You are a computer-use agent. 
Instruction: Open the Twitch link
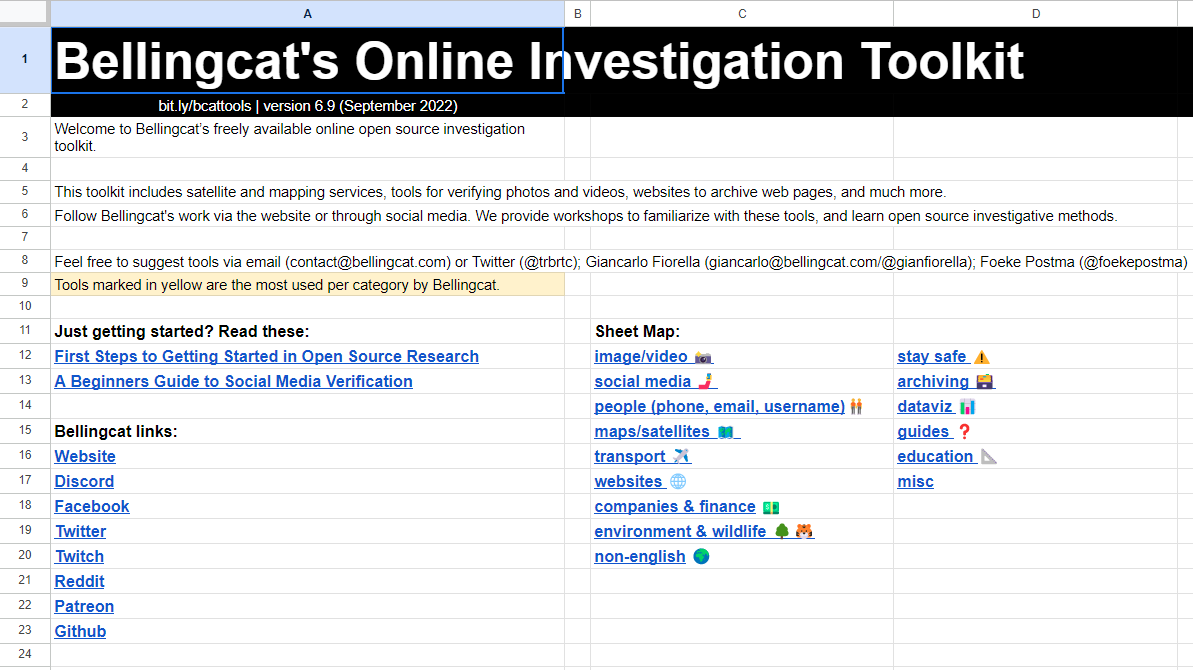pyautogui.click(x=79, y=557)
